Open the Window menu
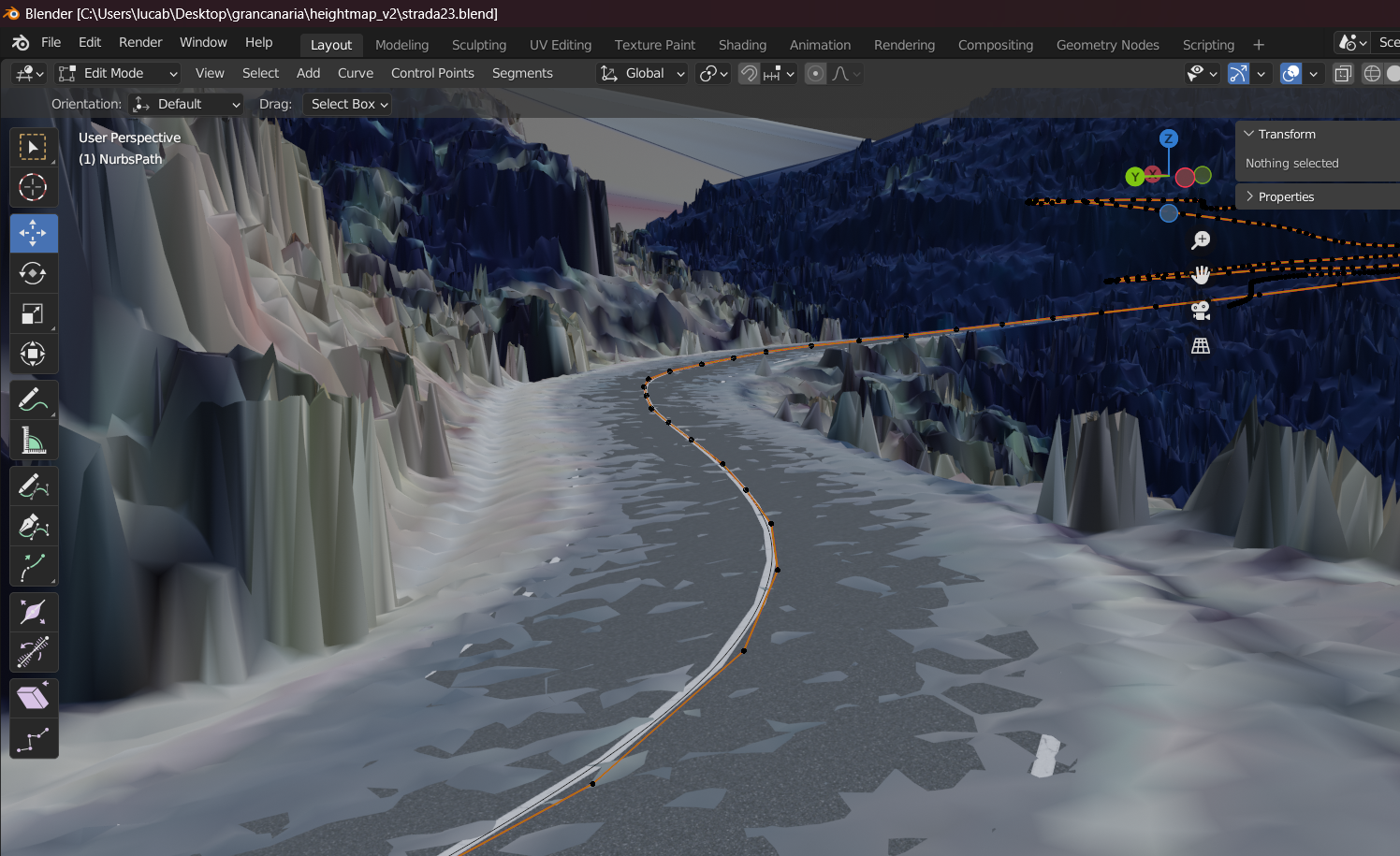Viewport: 1400px width, 856px height. pyautogui.click(x=203, y=43)
